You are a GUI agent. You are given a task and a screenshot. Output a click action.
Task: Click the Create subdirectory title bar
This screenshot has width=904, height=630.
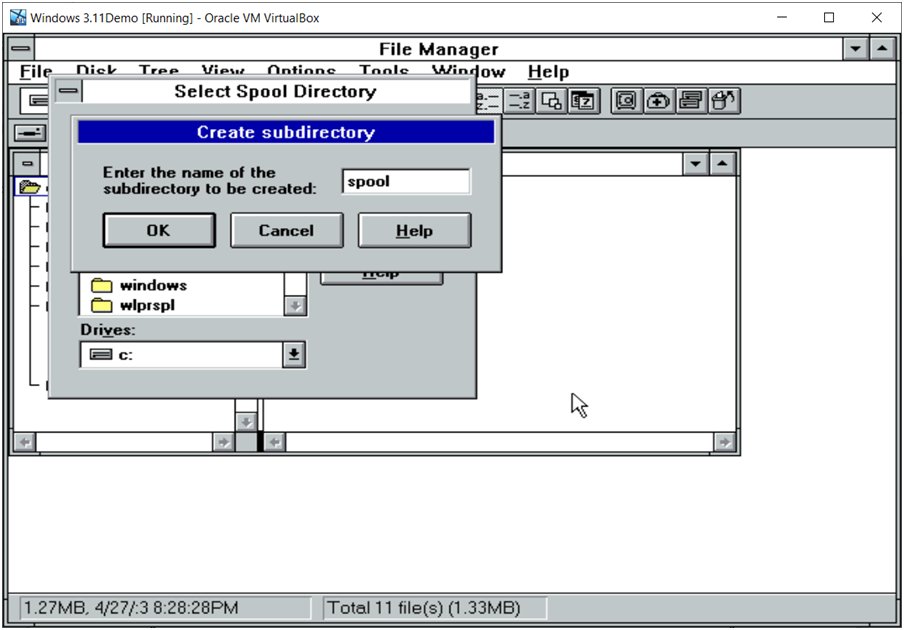[286, 132]
